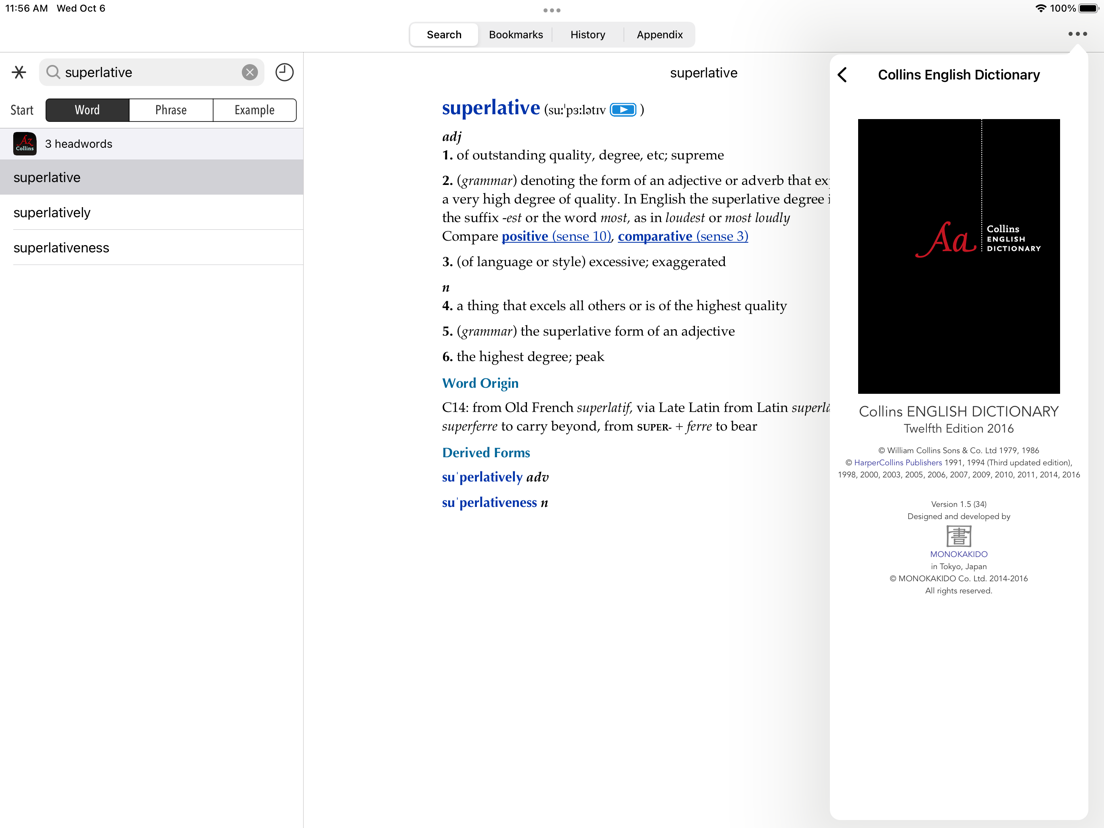The height and width of the screenshot is (828, 1104).
Task: Follow the comparative (sense 3) link
Action: (x=683, y=237)
